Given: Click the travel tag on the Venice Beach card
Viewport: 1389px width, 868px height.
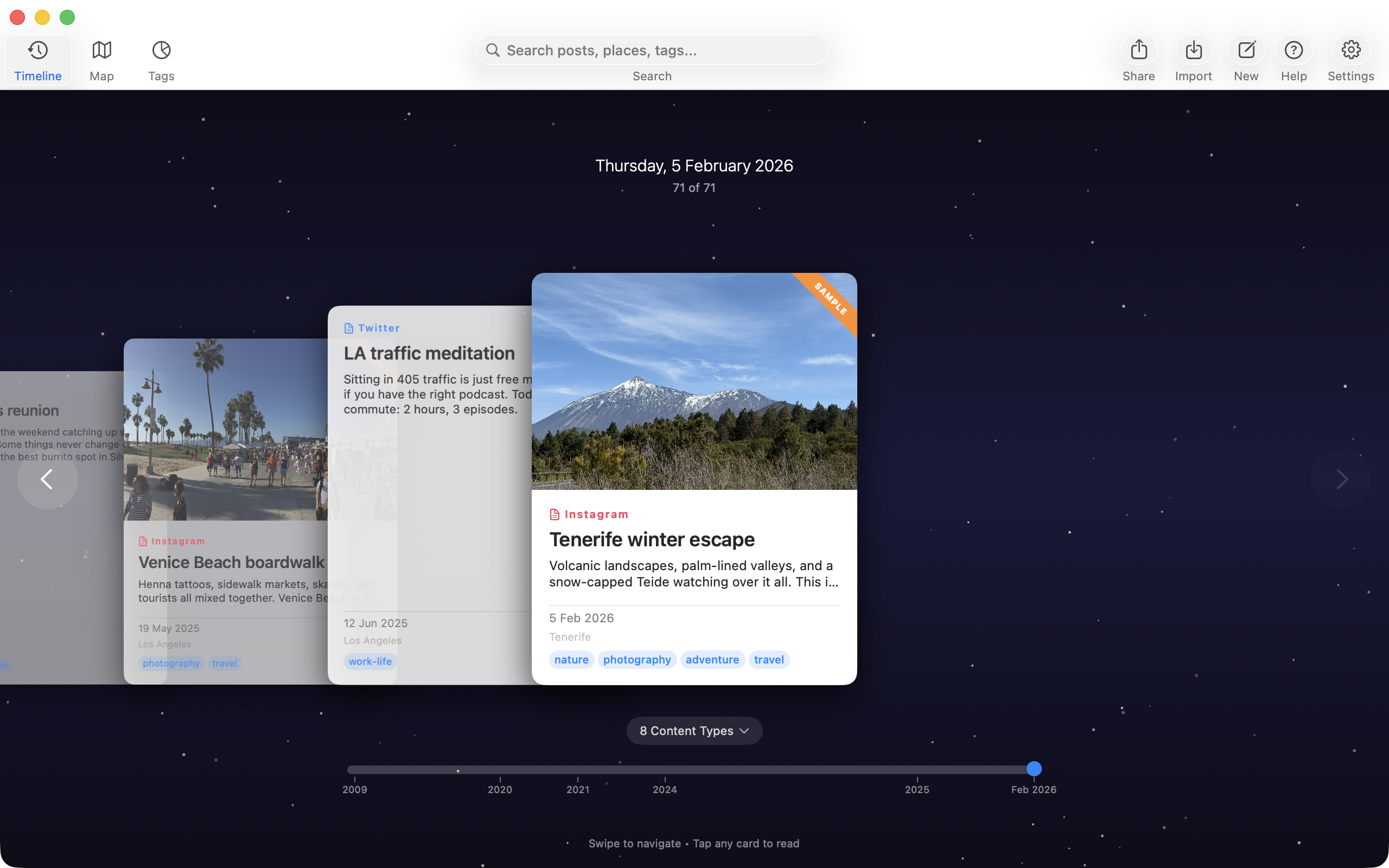Looking at the screenshot, I should [224, 663].
